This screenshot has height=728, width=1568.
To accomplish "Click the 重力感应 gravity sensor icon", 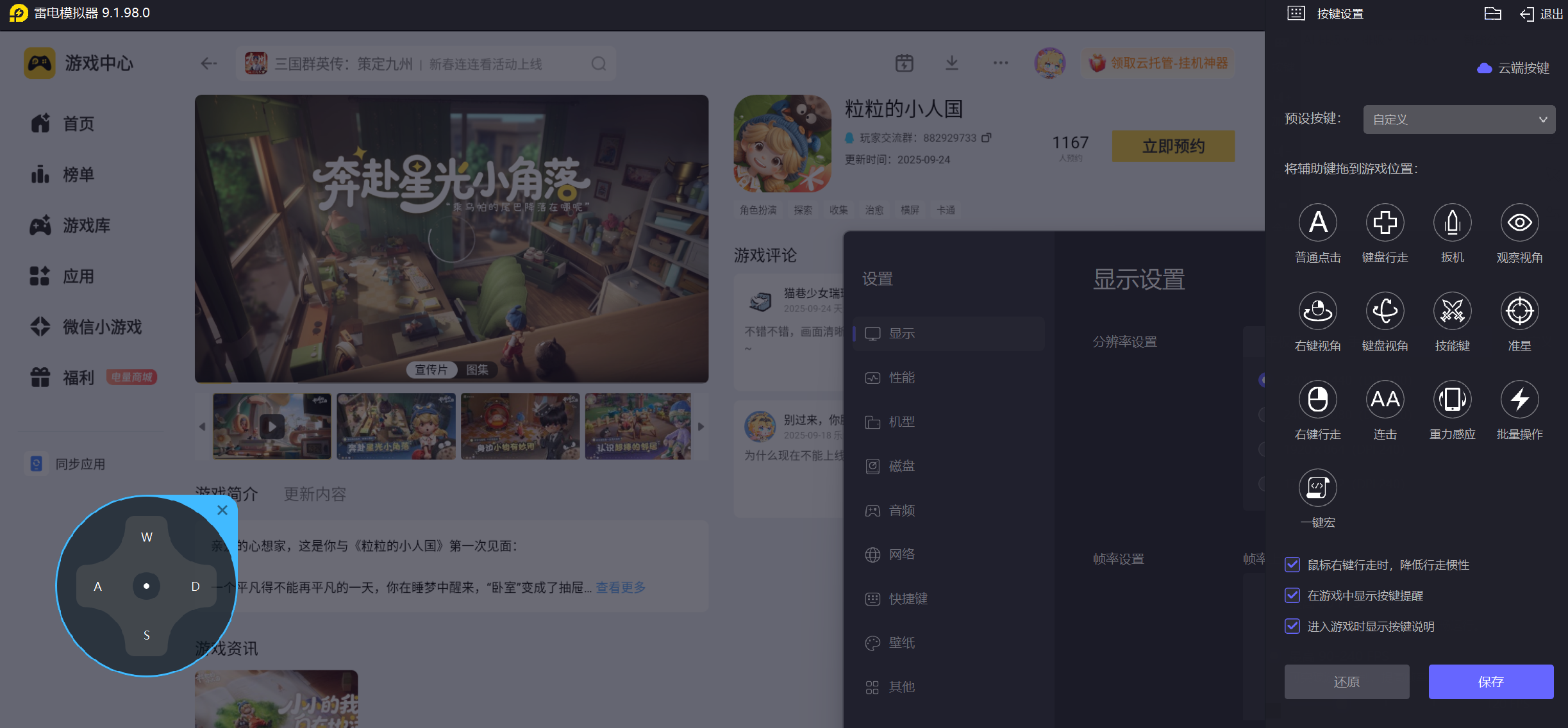I will [1452, 400].
